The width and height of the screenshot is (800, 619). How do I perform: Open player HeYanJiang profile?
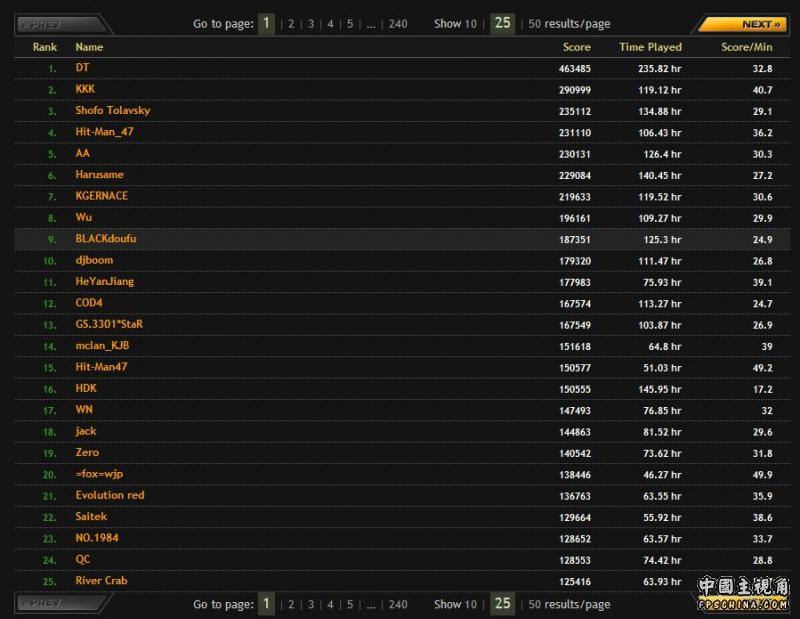(105, 282)
